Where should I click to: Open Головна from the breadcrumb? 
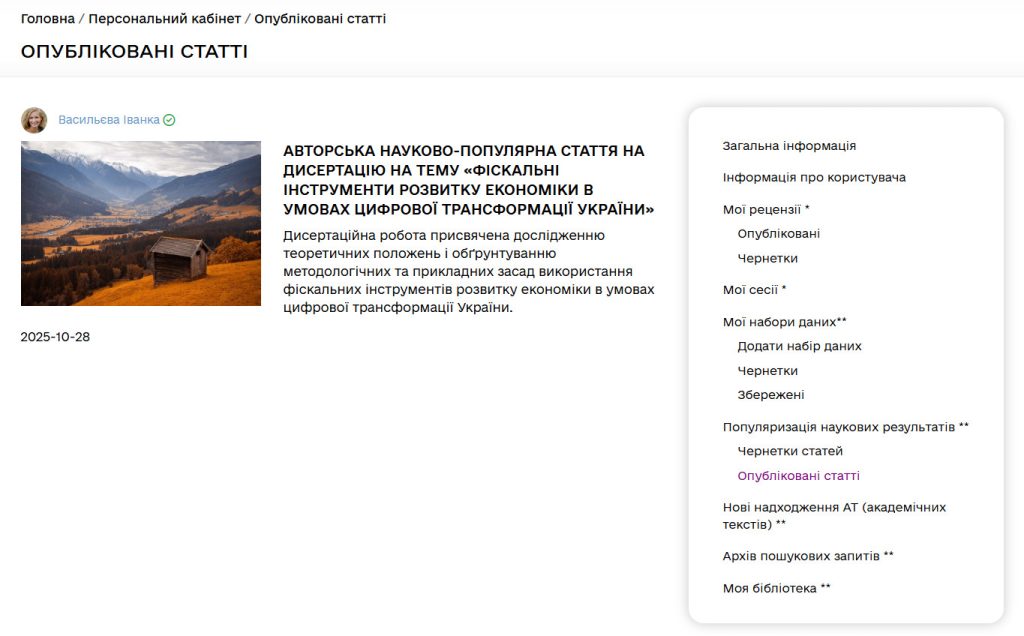[46, 17]
